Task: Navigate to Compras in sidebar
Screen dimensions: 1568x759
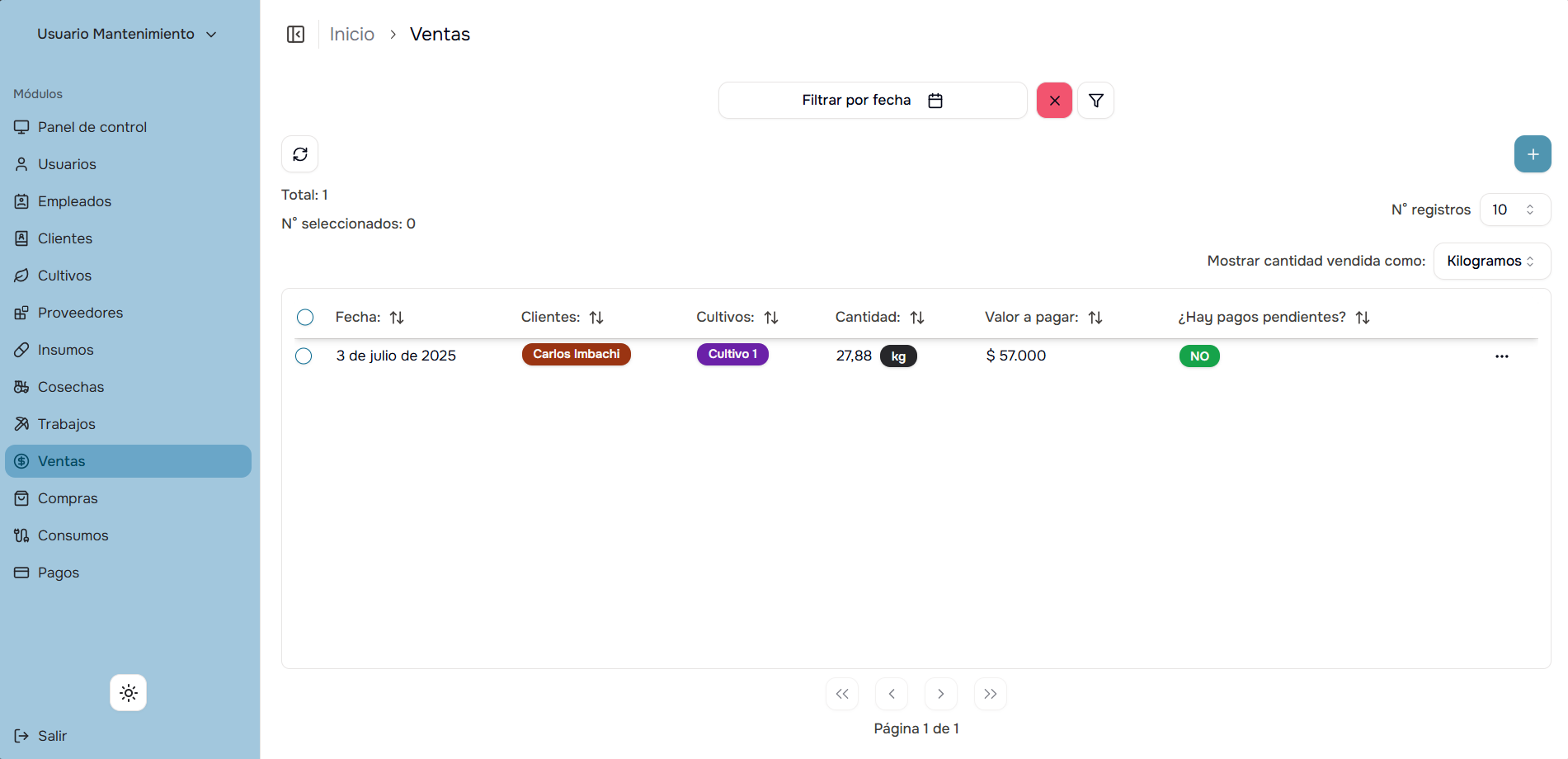Action: (x=68, y=498)
